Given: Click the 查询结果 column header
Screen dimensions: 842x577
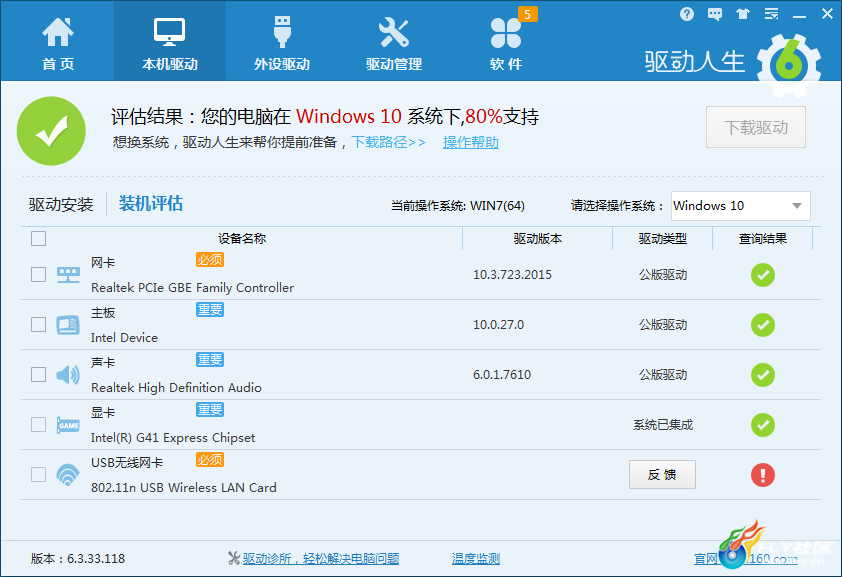Looking at the screenshot, I should click(763, 238).
